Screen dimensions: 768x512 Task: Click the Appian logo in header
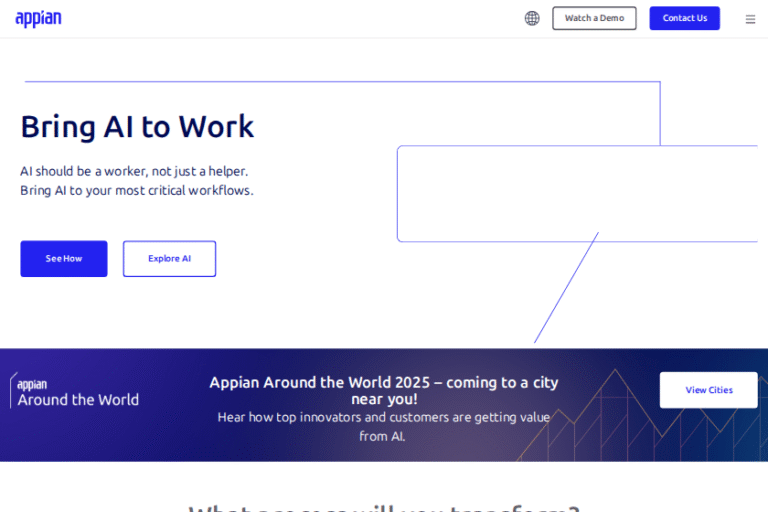pos(38,18)
